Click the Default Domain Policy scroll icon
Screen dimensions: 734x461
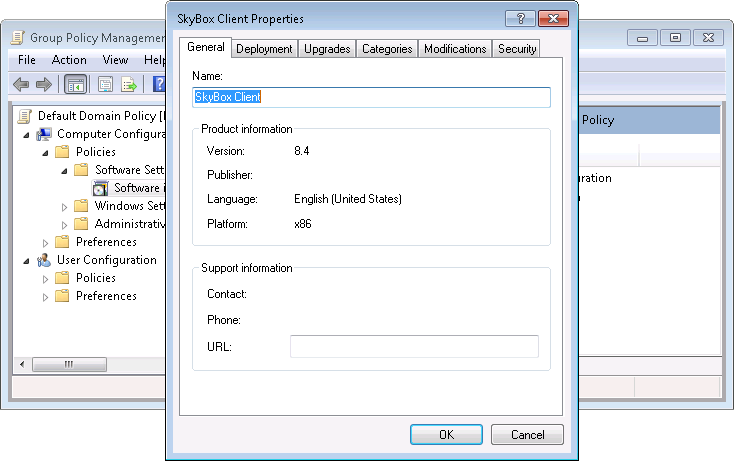tap(25, 116)
